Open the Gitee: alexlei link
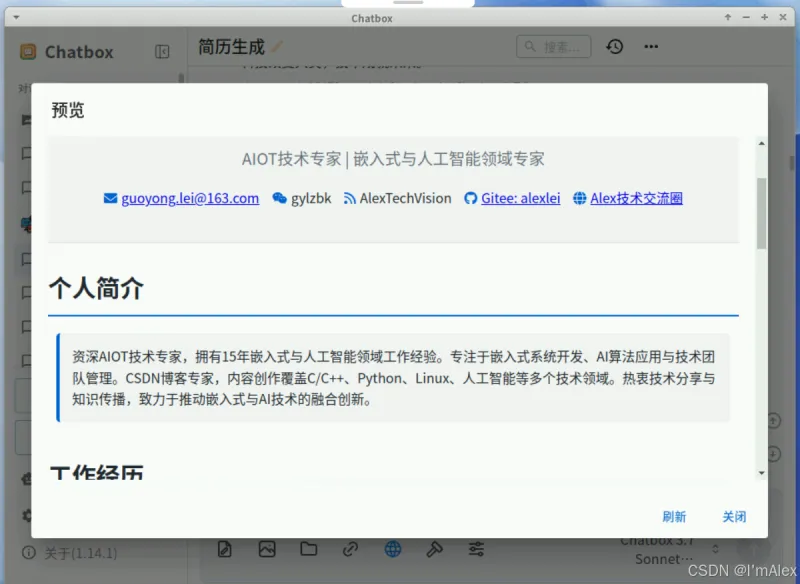800x584 pixels. tap(519, 198)
